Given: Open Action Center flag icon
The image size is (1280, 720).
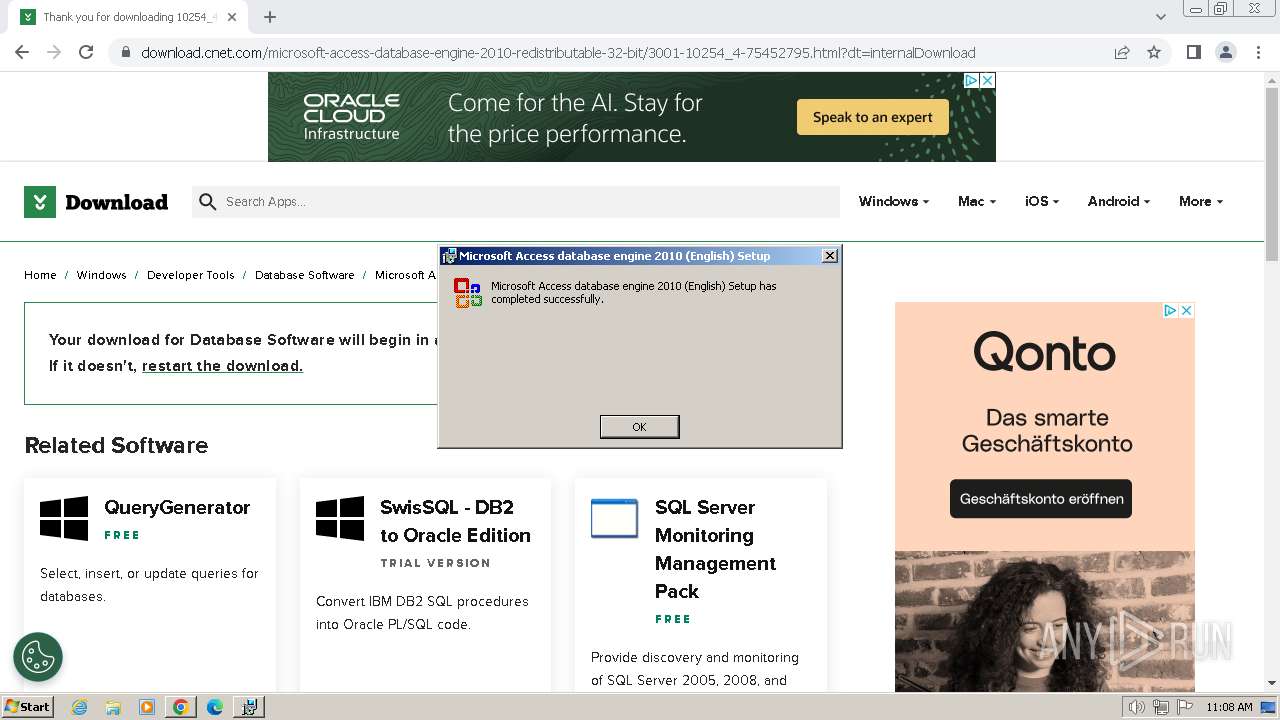Looking at the screenshot, I should pos(1185,707).
